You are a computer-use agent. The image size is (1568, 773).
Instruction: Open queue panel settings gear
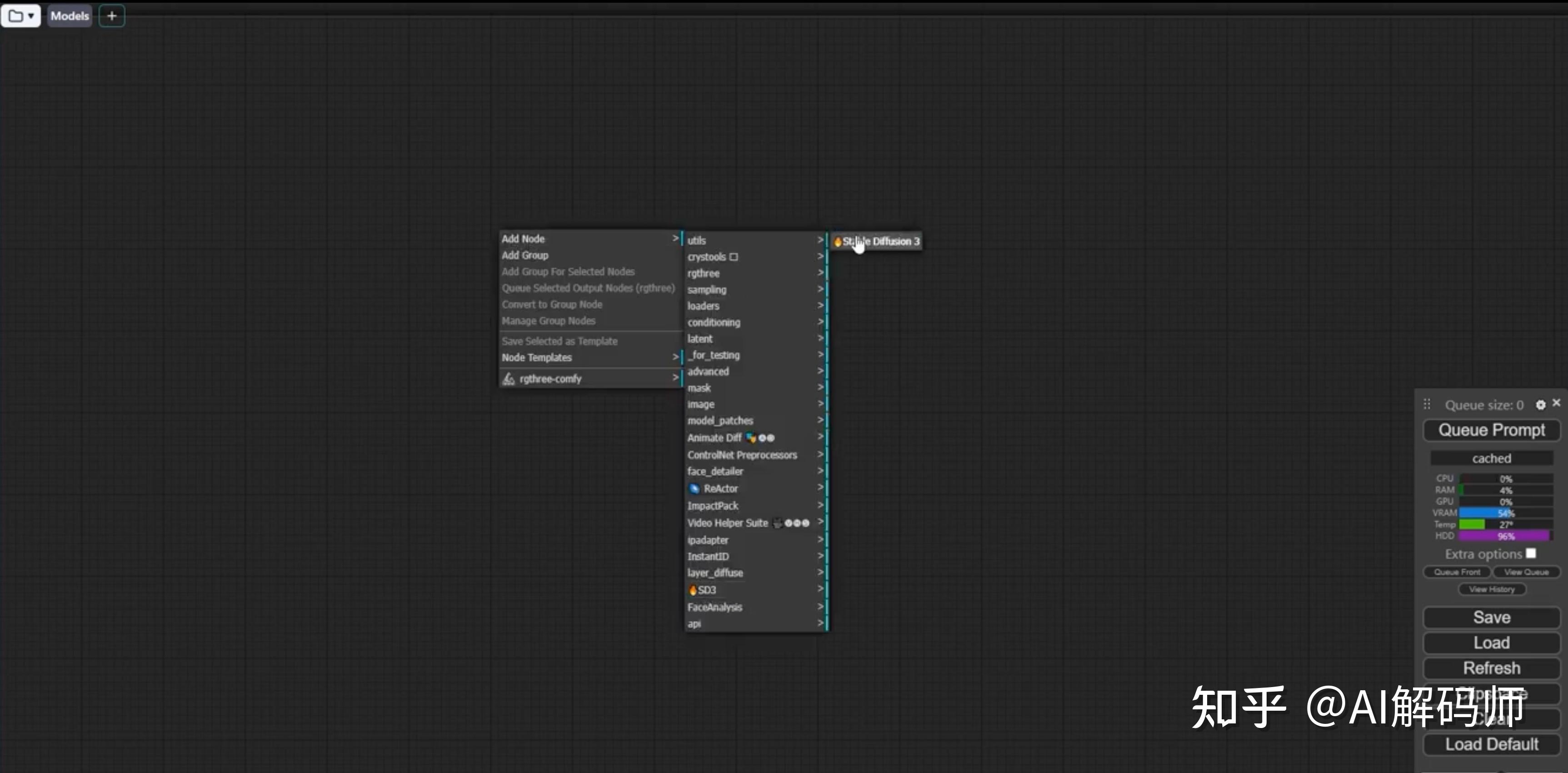point(1540,404)
